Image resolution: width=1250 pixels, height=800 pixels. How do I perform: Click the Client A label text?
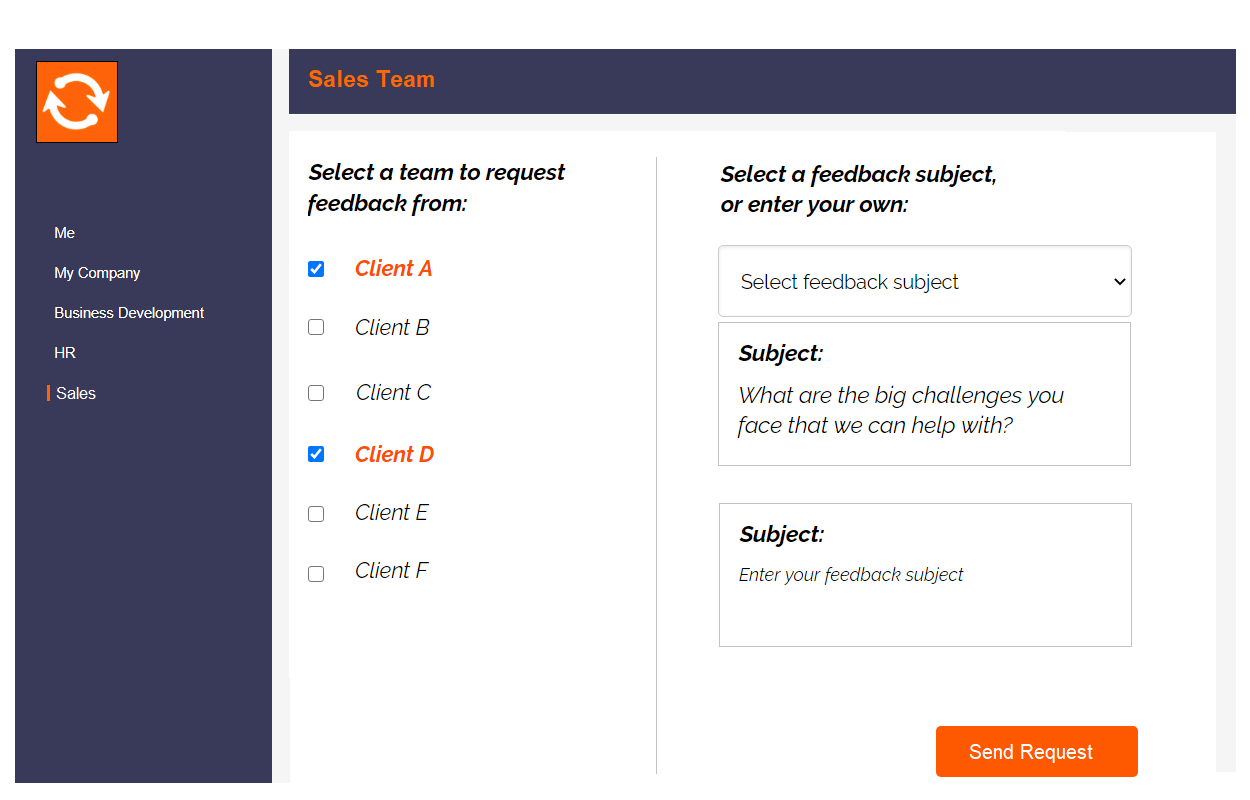pyautogui.click(x=393, y=269)
